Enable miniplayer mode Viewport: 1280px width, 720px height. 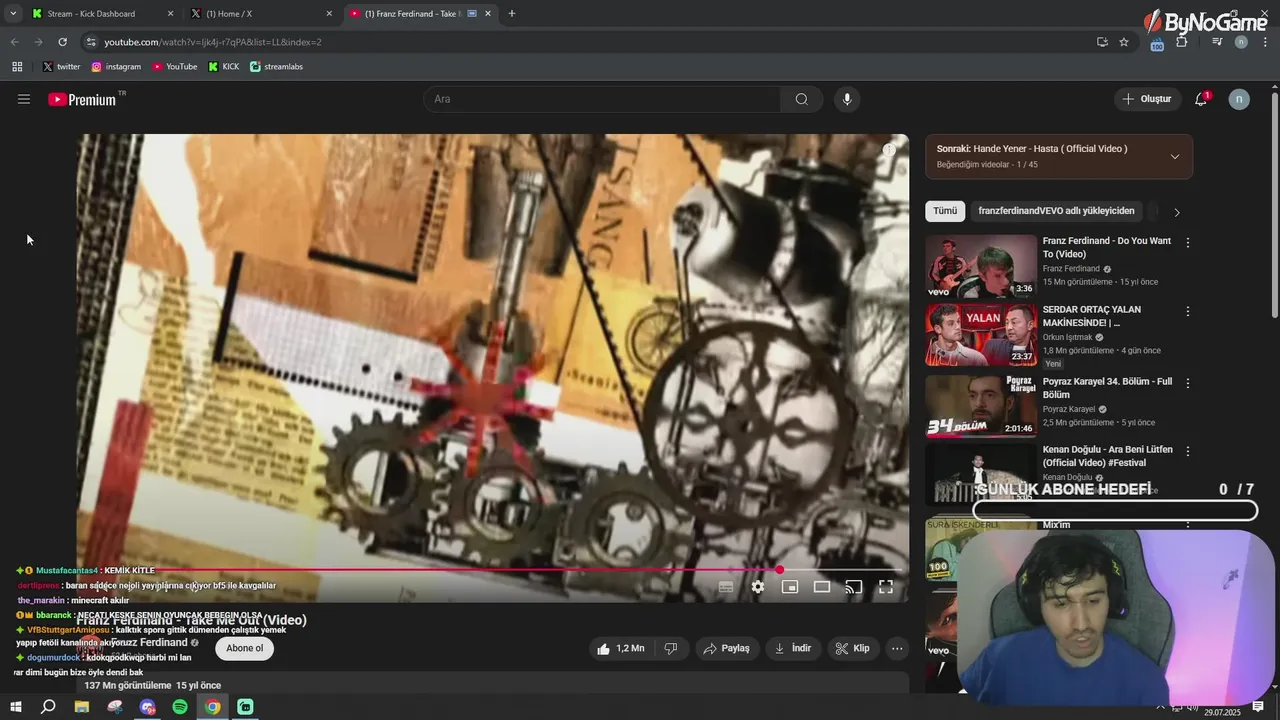(x=790, y=587)
